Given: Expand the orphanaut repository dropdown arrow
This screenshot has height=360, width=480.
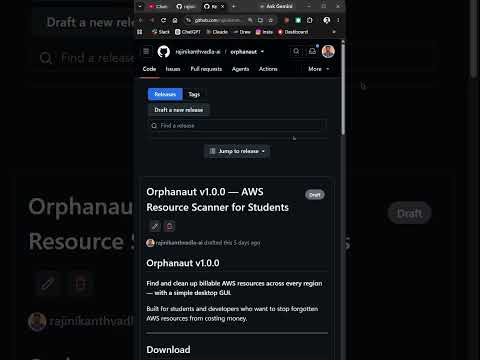Looking at the screenshot, I should [x=262, y=52].
